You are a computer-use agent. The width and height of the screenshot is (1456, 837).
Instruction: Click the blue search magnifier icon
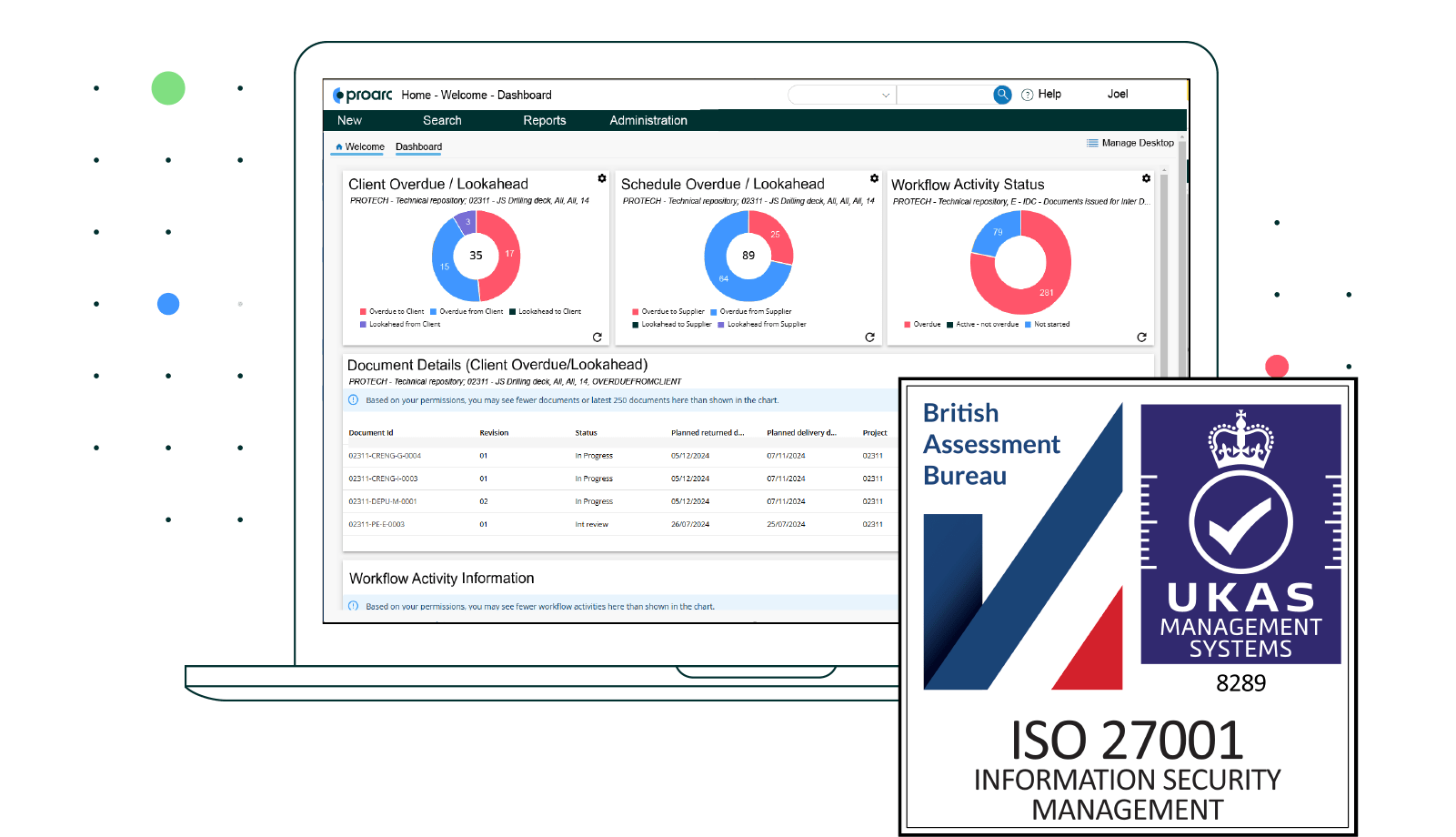coord(1001,94)
